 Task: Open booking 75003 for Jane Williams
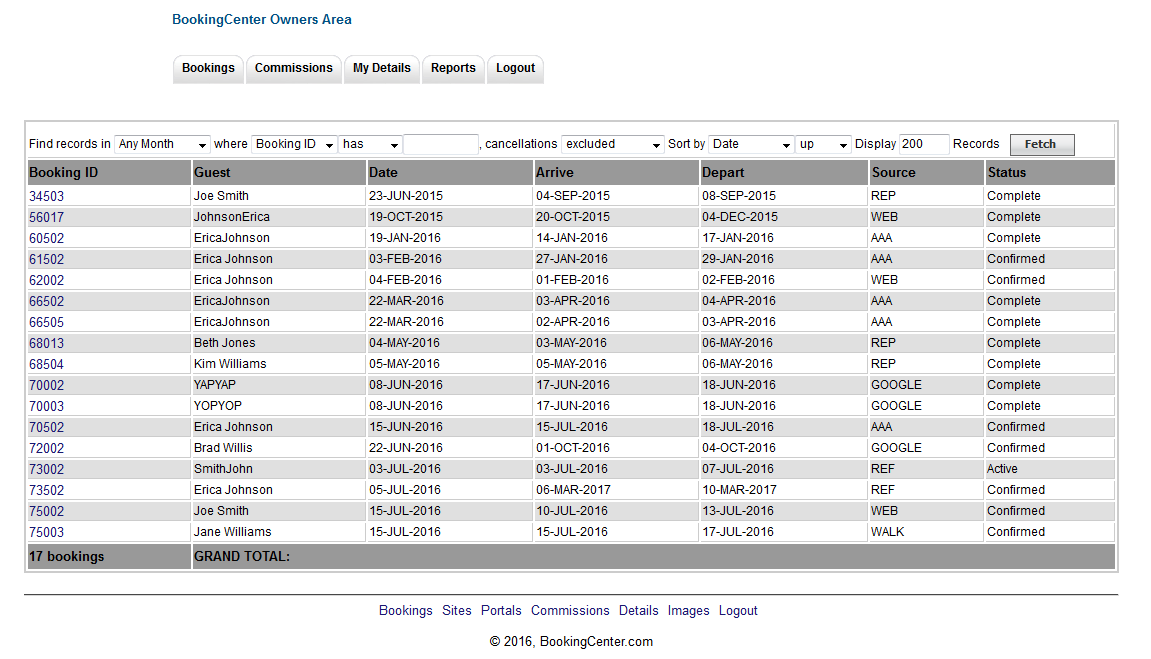pos(46,533)
